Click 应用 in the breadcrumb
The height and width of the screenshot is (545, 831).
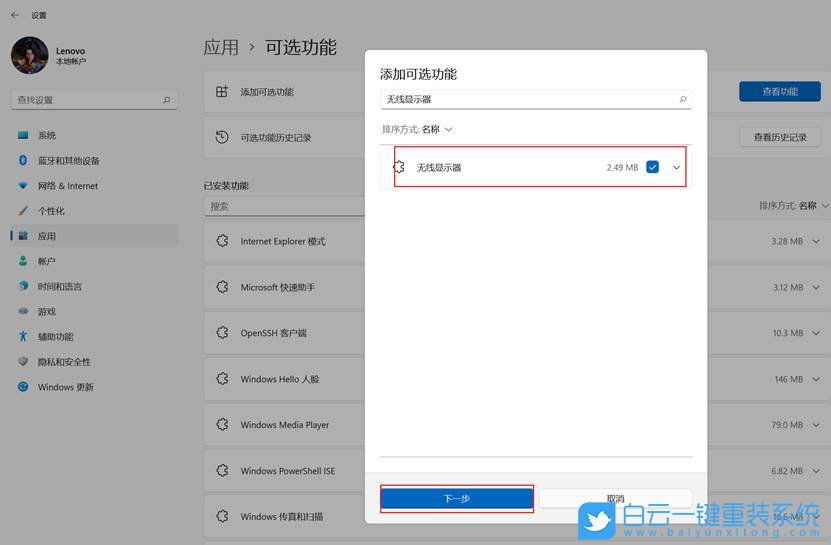221,47
